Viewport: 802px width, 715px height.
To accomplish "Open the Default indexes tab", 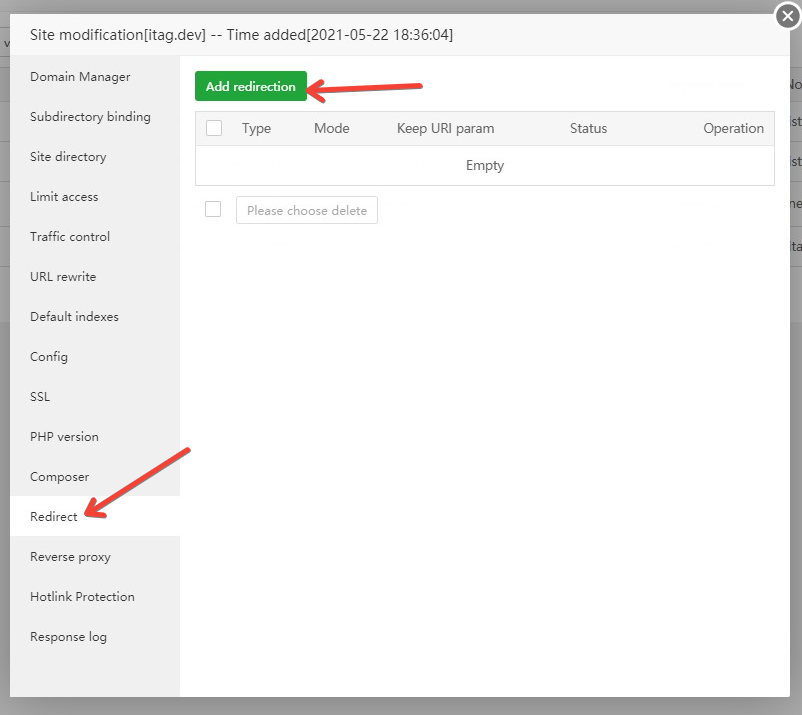I will [x=95, y=317].
